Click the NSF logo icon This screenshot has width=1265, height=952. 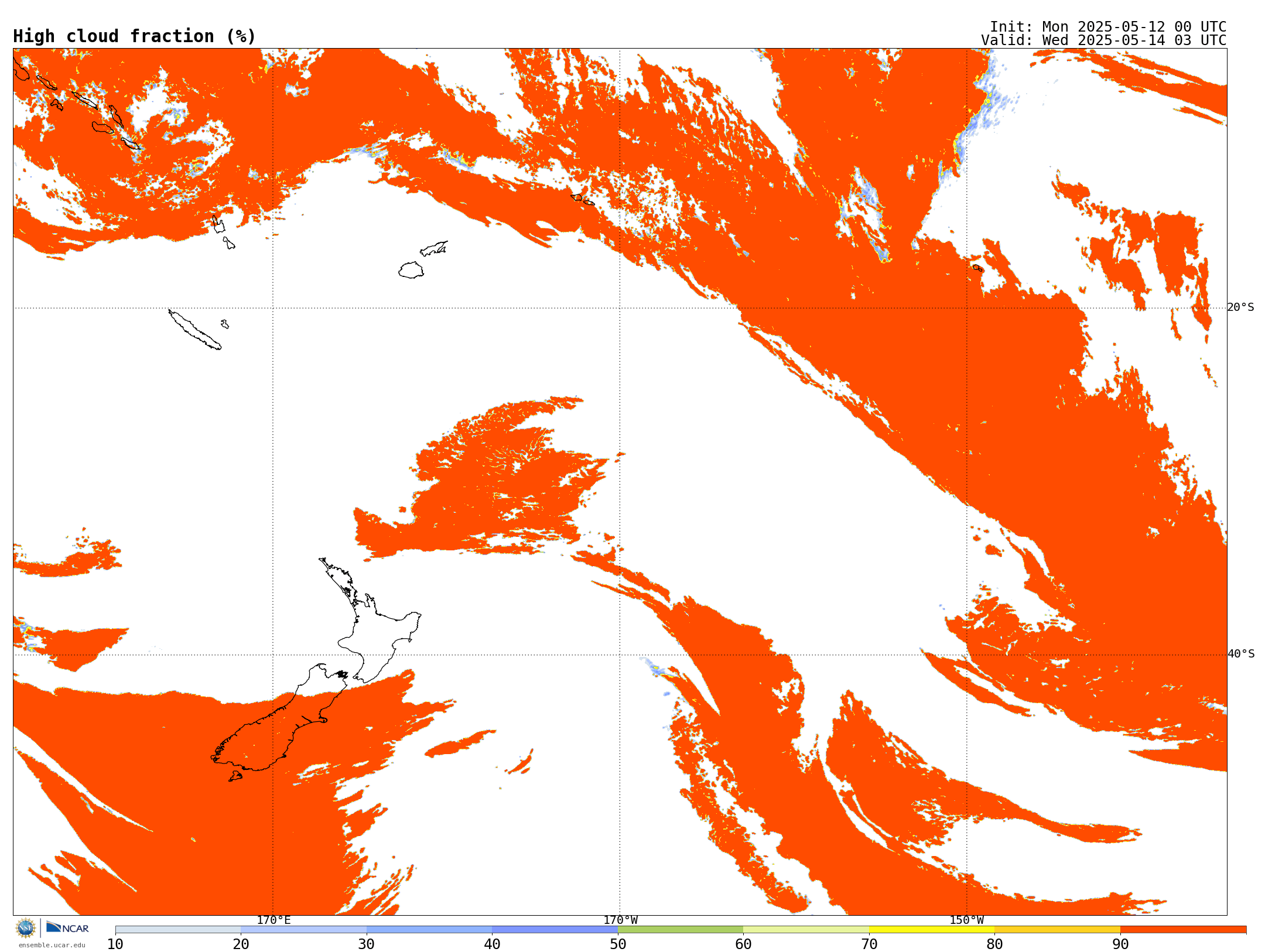click(26, 928)
